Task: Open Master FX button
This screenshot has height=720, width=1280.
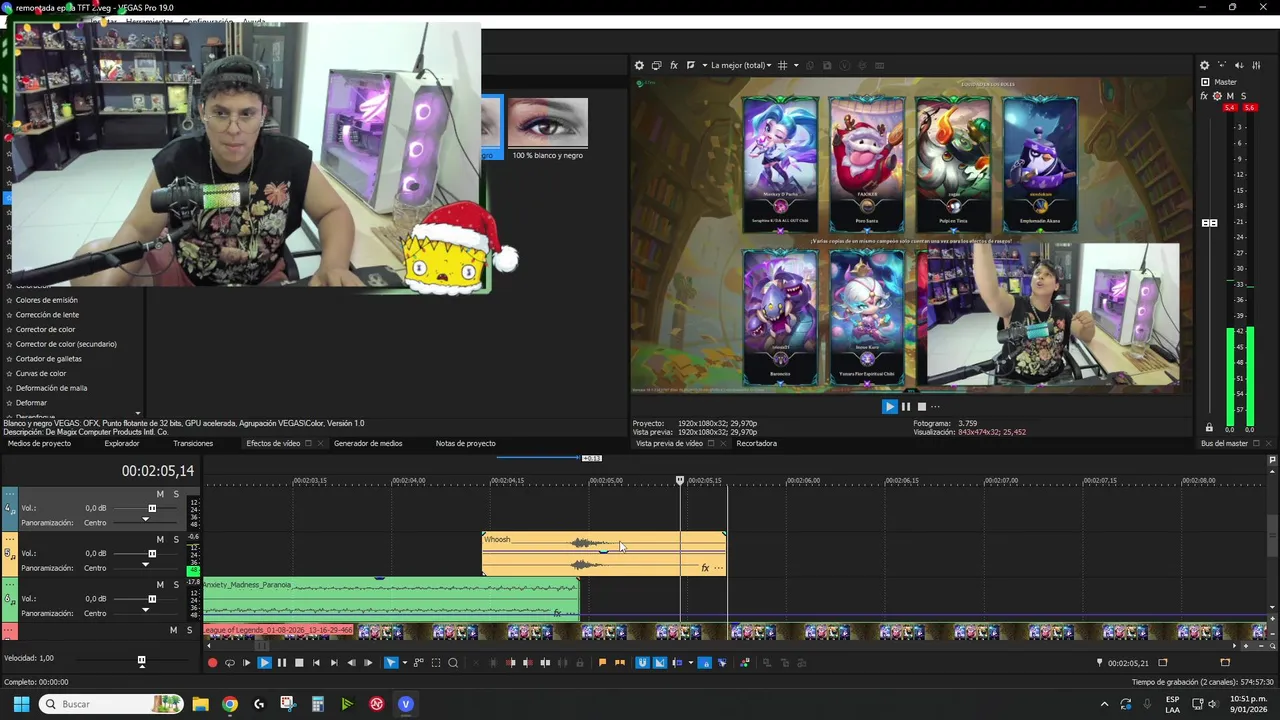Action: (x=1204, y=96)
